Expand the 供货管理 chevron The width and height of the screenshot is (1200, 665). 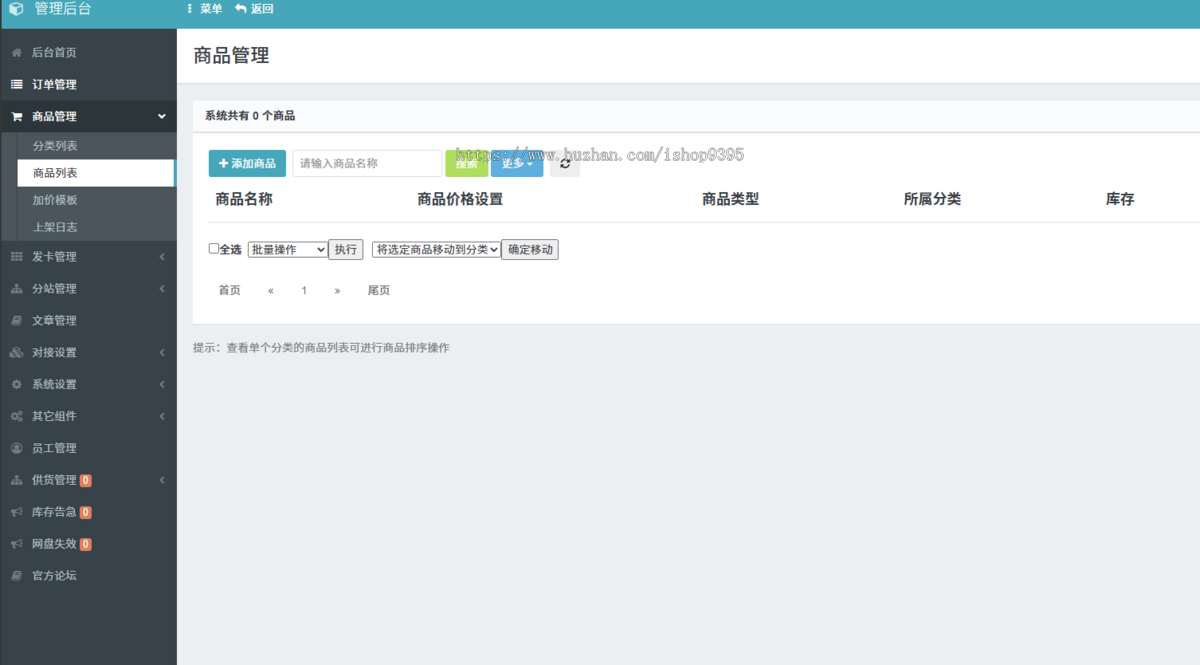pos(162,480)
